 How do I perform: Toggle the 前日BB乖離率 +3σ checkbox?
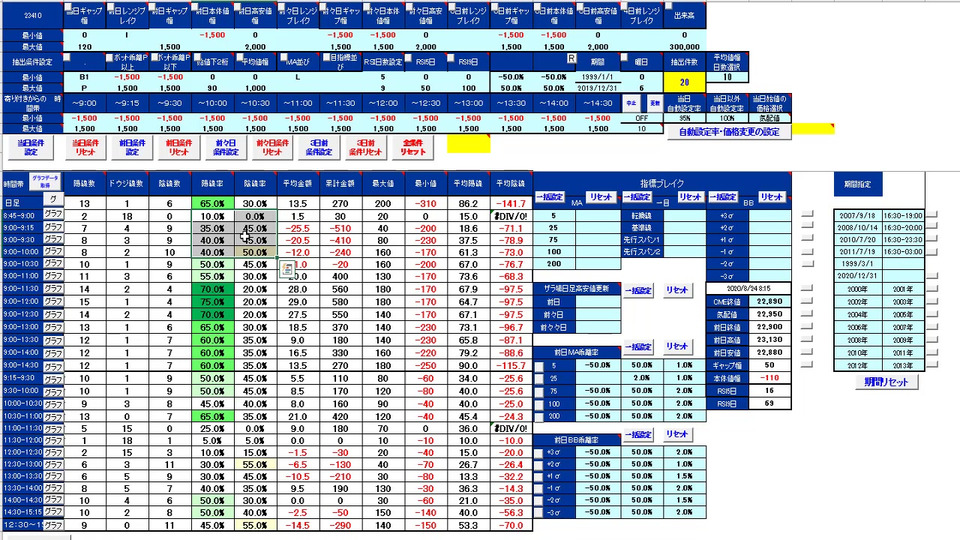pos(539,453)
